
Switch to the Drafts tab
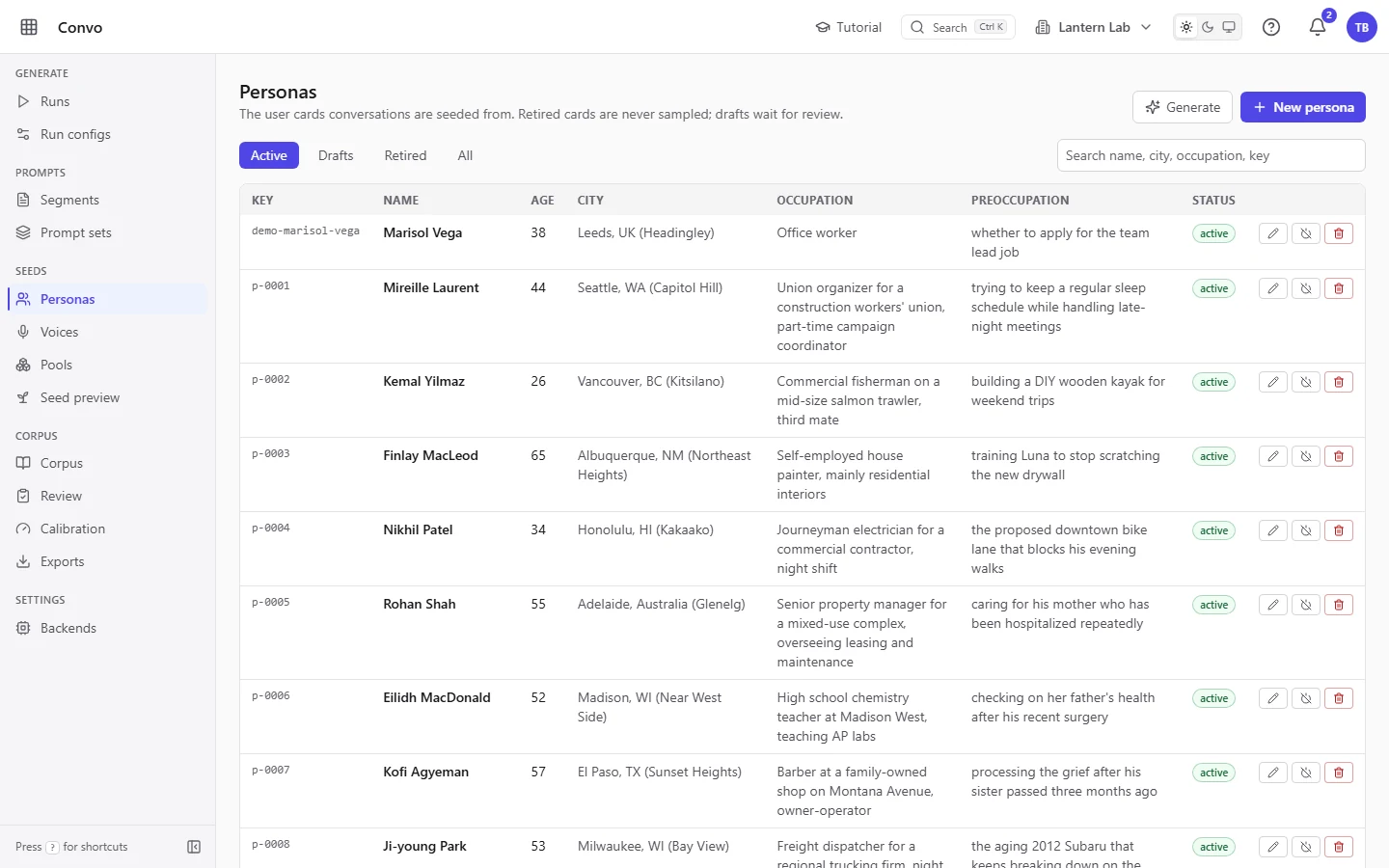(336, 155)
